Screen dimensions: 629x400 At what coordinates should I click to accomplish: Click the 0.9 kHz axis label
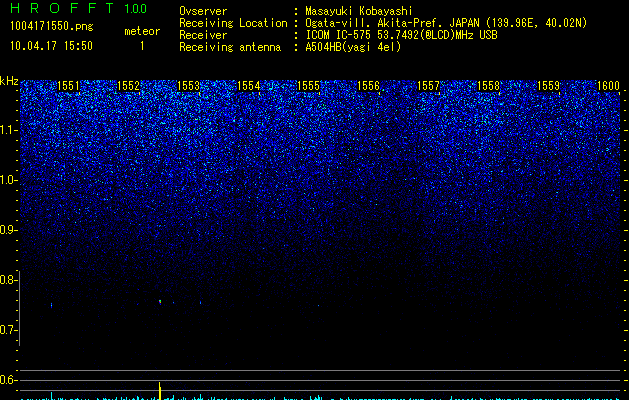tap(8, 230)
